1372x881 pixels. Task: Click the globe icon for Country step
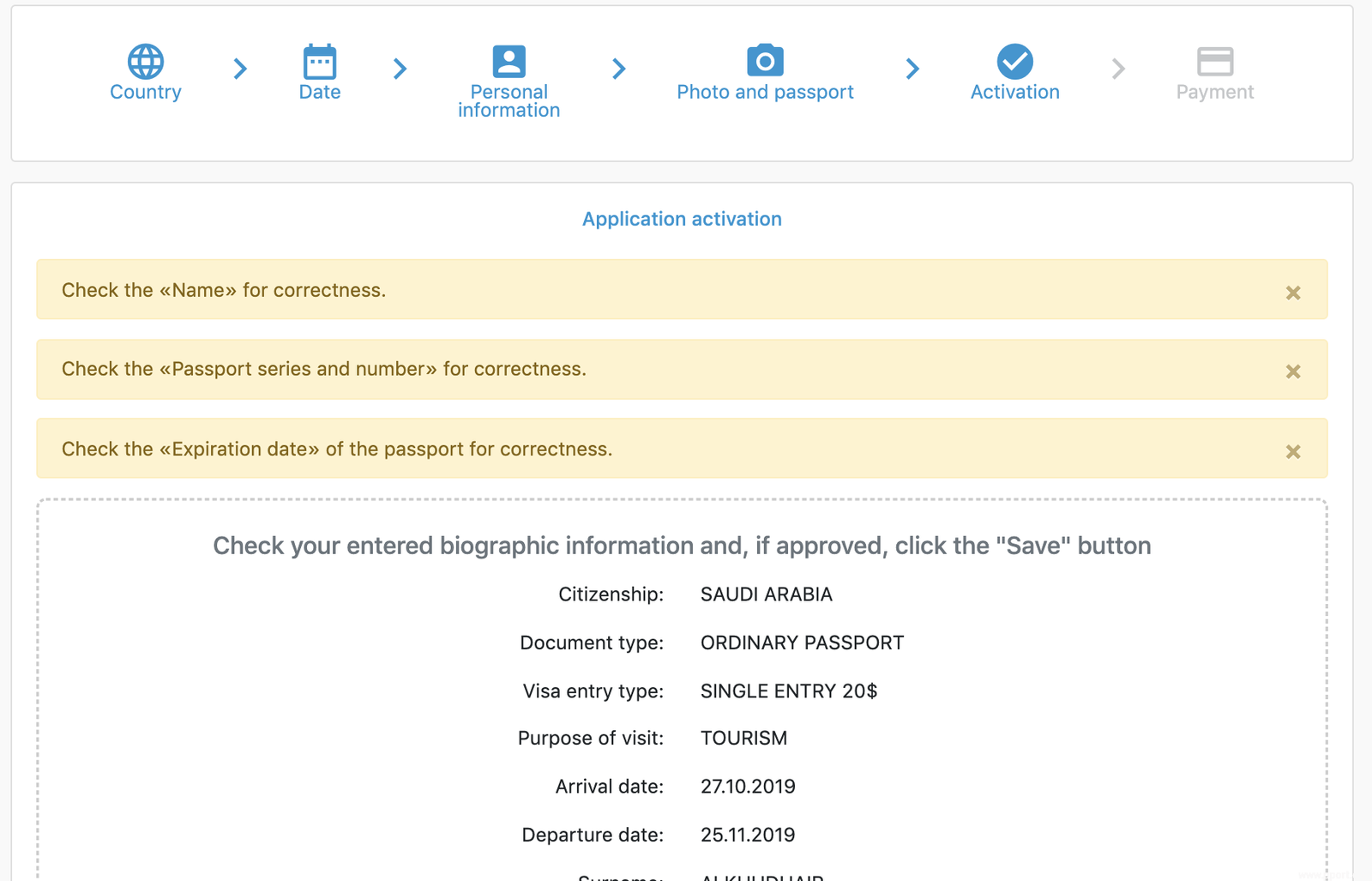(146, 61)
